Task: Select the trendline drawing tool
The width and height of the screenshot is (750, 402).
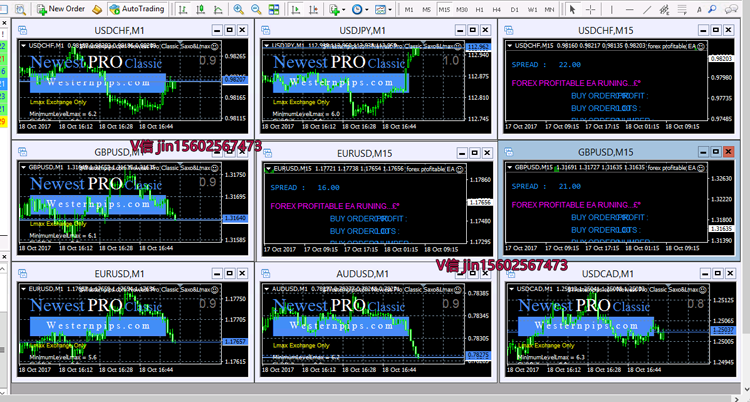Action: (x=647, y=9)
